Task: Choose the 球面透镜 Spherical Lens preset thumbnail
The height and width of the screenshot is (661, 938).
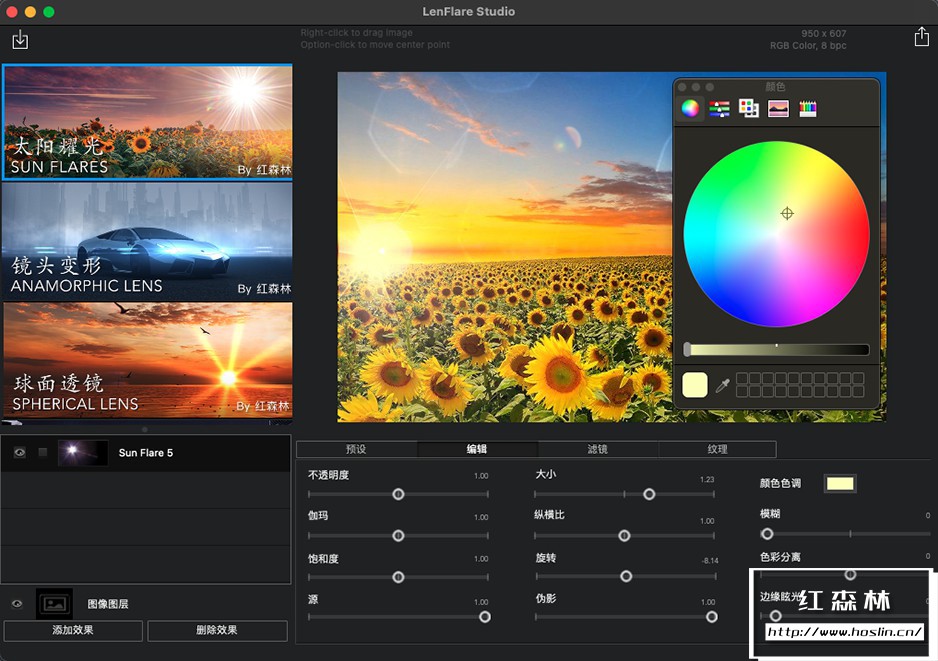Action: pyautogui.click(x=147, y=358)
